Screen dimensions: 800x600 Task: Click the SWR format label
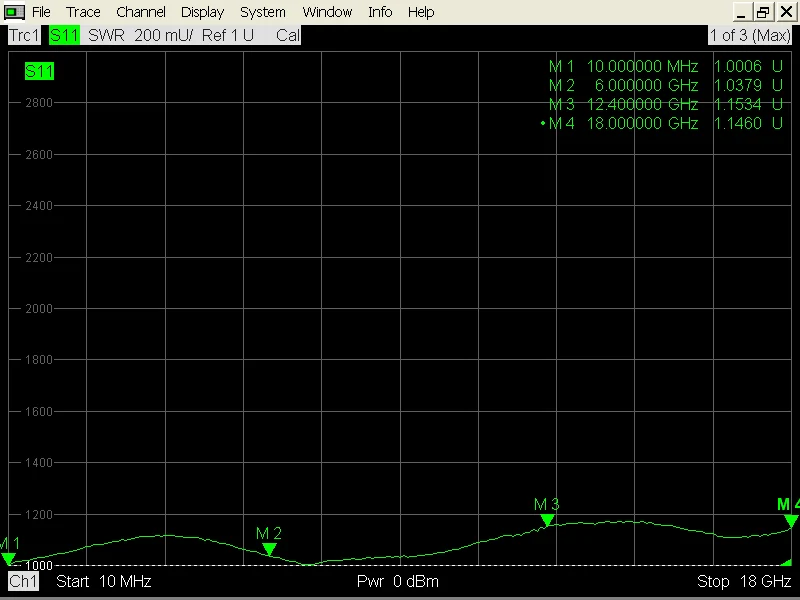(106, 35)
